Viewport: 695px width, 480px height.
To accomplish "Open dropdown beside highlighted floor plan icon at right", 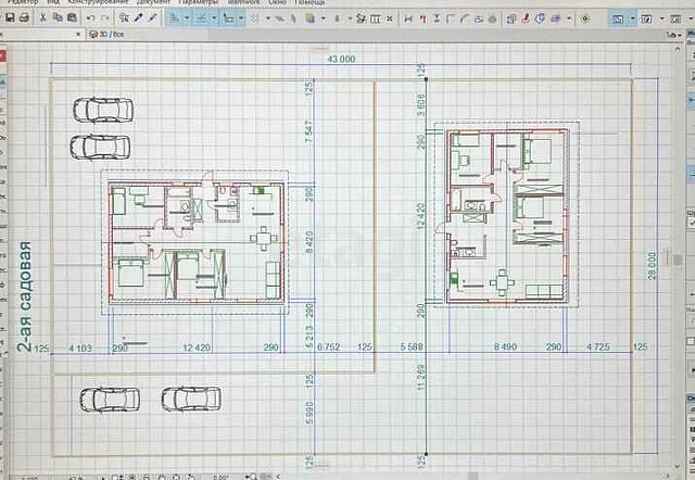I will click(633, 18).
